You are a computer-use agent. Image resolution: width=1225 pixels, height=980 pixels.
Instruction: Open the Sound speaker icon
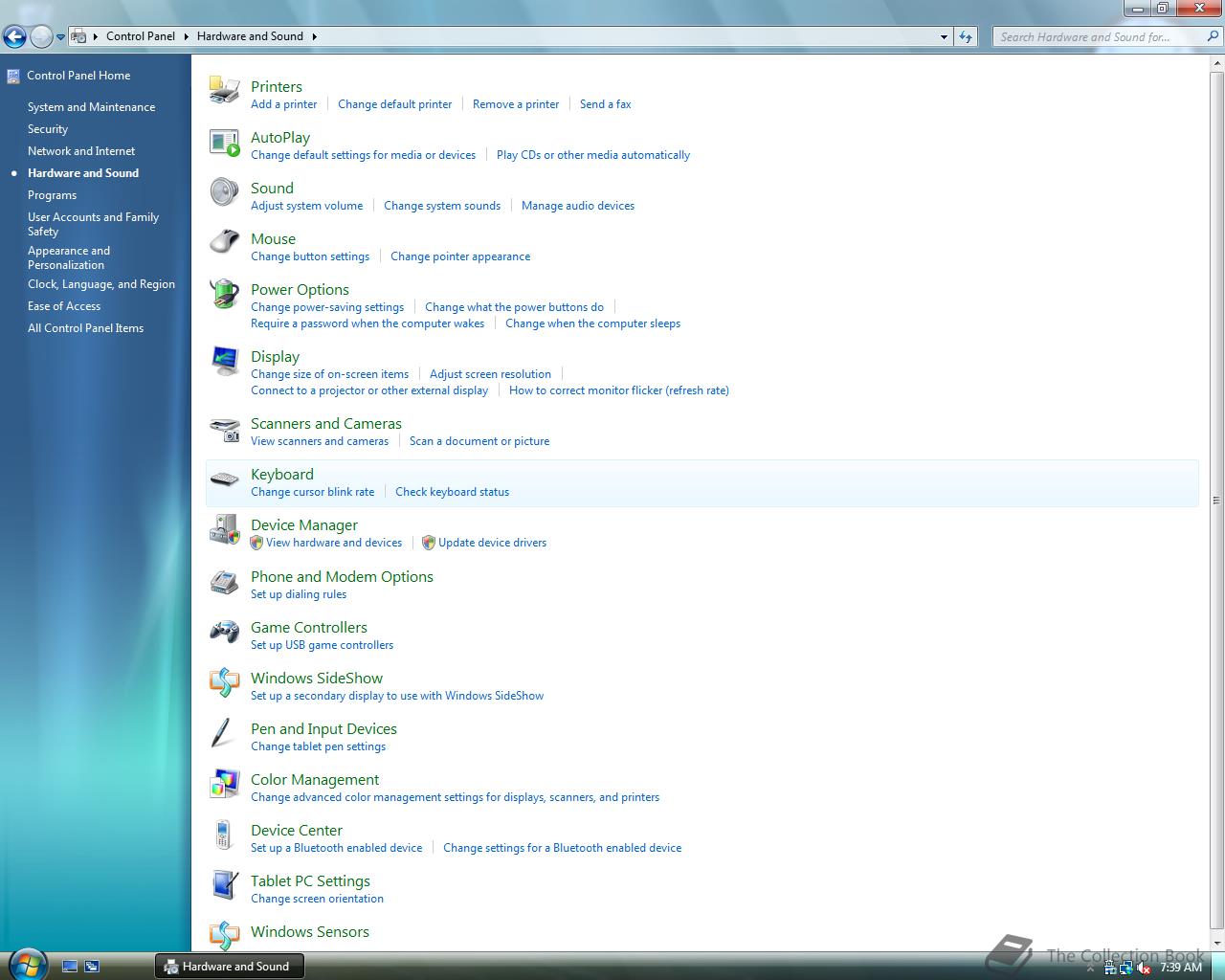click(224, 192)
